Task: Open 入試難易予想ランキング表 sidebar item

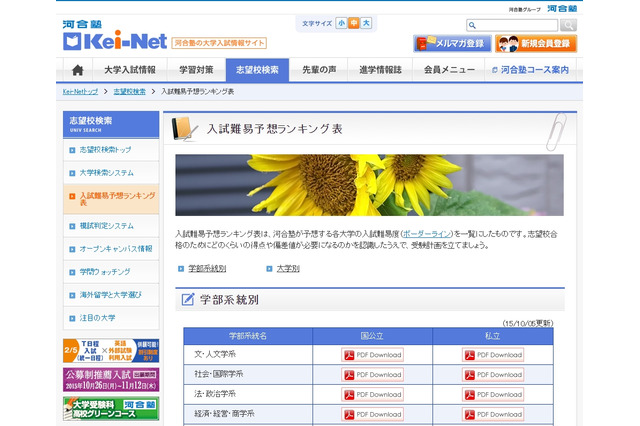Action: tap(111, 199)
